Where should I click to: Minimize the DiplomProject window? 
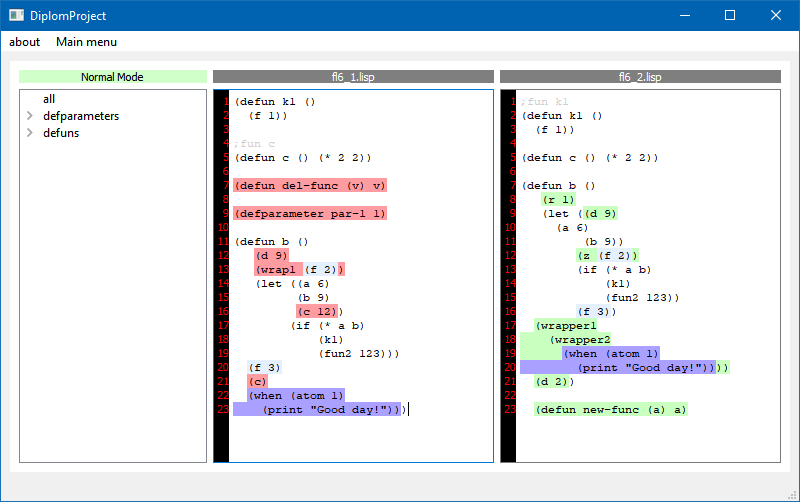tap(684, 16)
